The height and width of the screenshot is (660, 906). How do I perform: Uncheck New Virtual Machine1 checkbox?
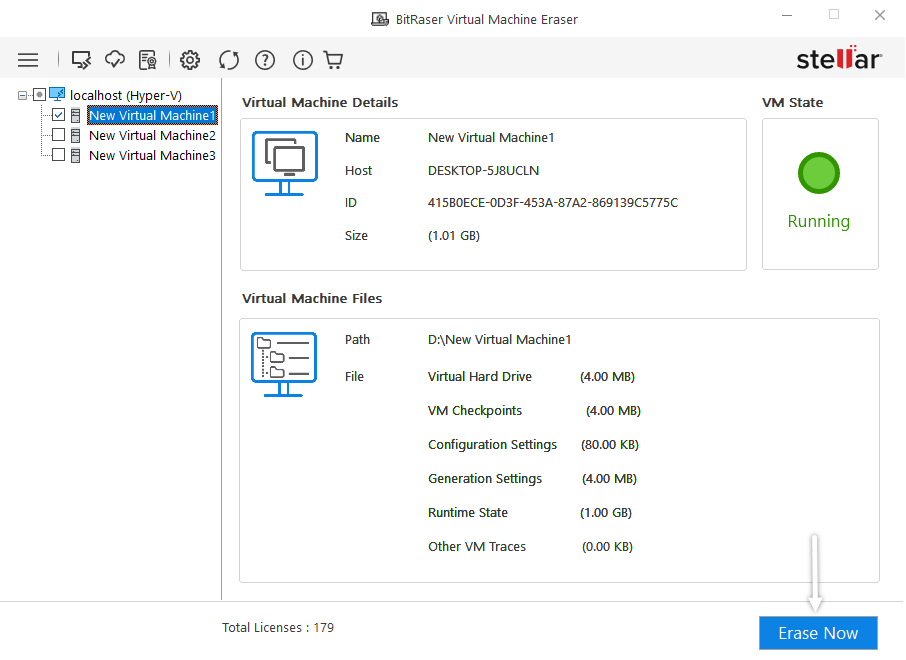(x=58, y=115)
